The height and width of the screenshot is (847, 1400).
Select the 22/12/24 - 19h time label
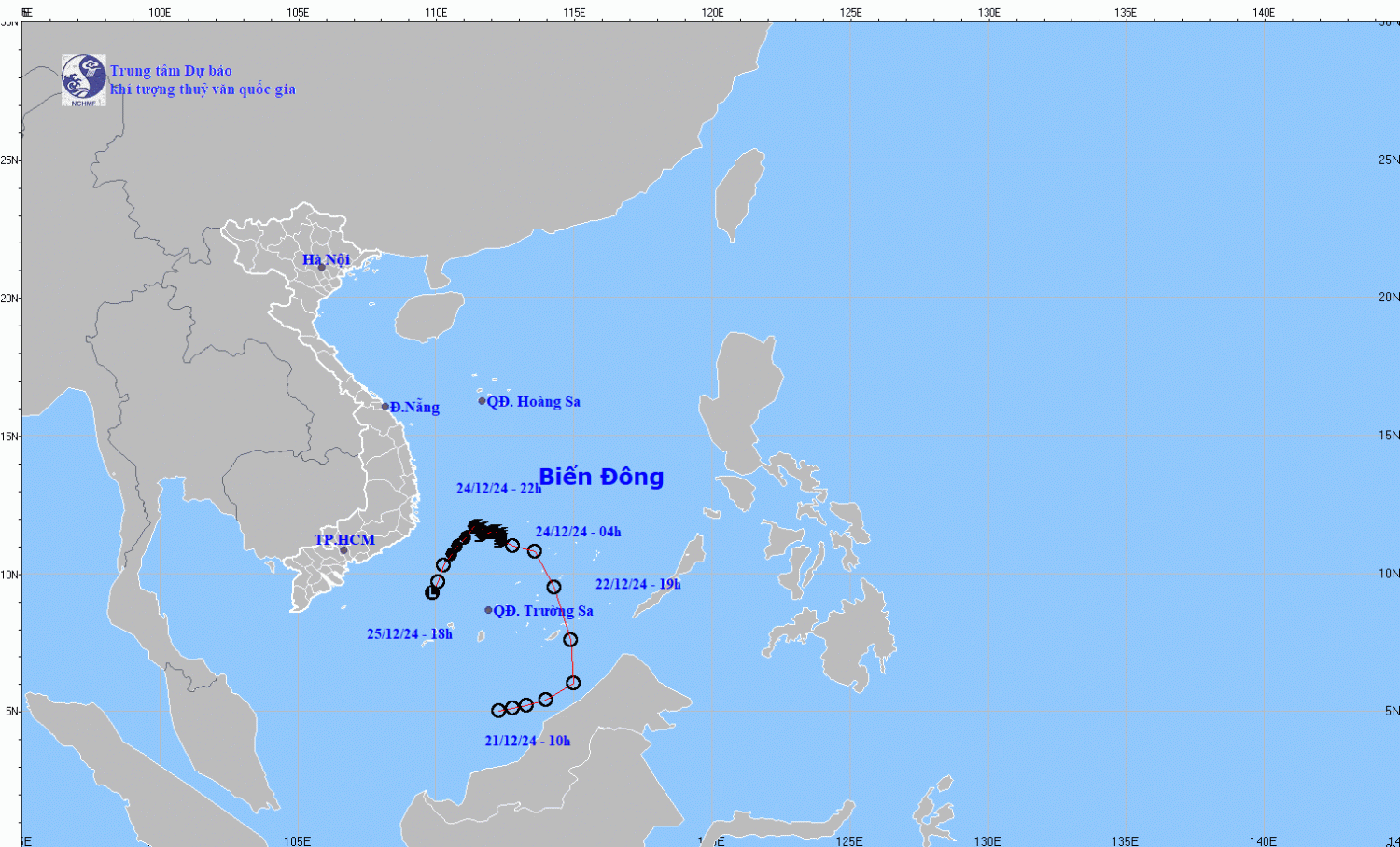(x=638, y=584)
